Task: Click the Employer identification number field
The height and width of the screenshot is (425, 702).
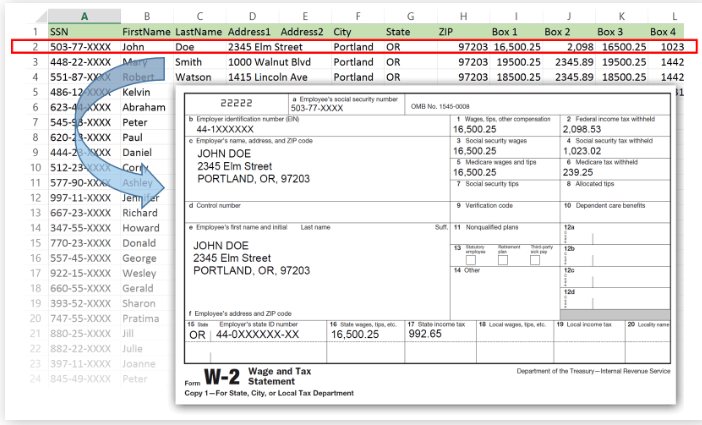Action: [x=319, y=129]
